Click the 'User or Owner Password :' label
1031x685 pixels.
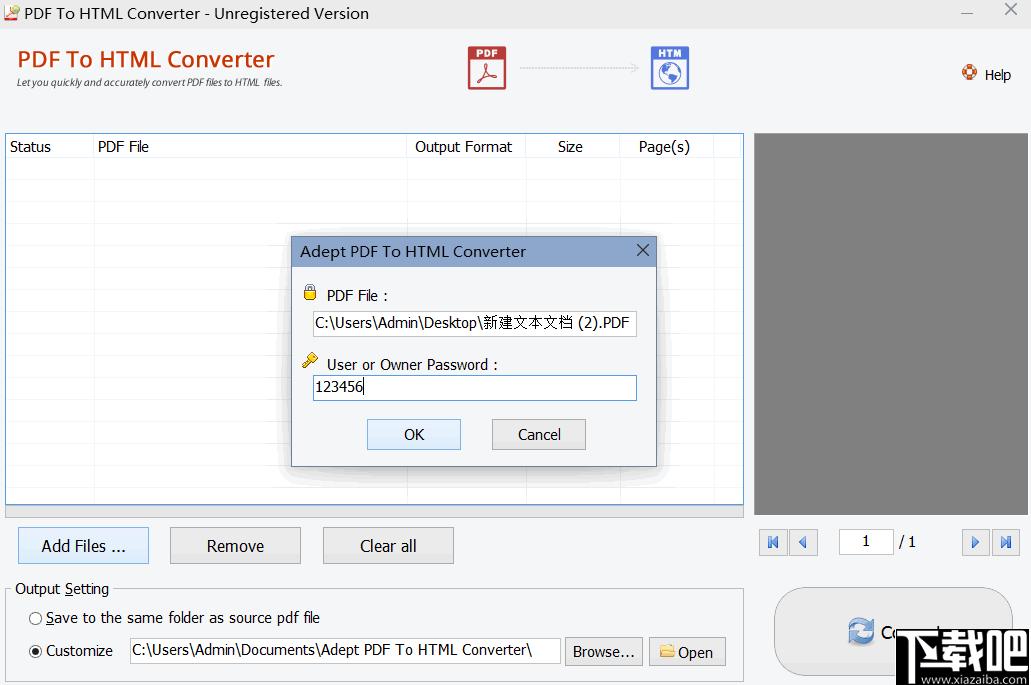(x=412, y=365)
